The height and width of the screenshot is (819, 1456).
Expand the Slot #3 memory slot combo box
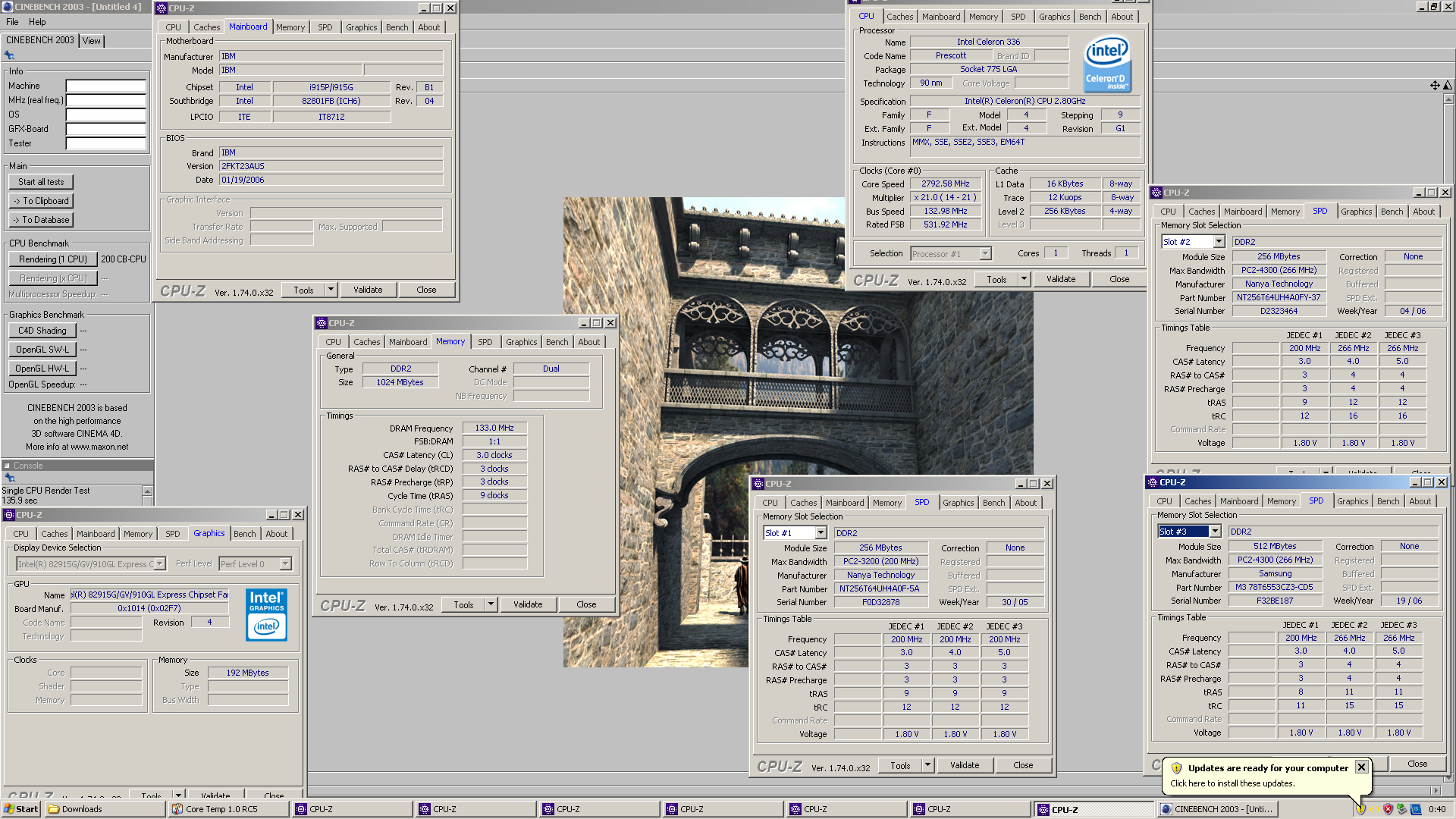tap(1215, 532)
